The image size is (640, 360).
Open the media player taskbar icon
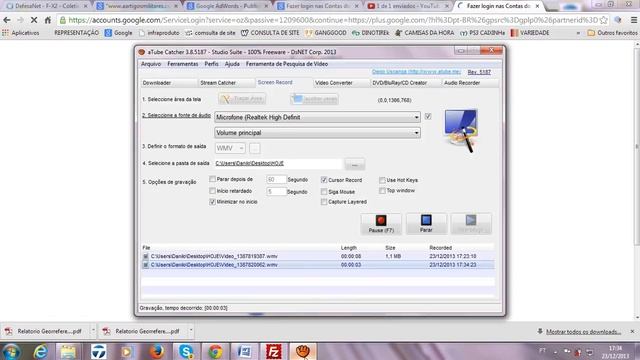127,351
